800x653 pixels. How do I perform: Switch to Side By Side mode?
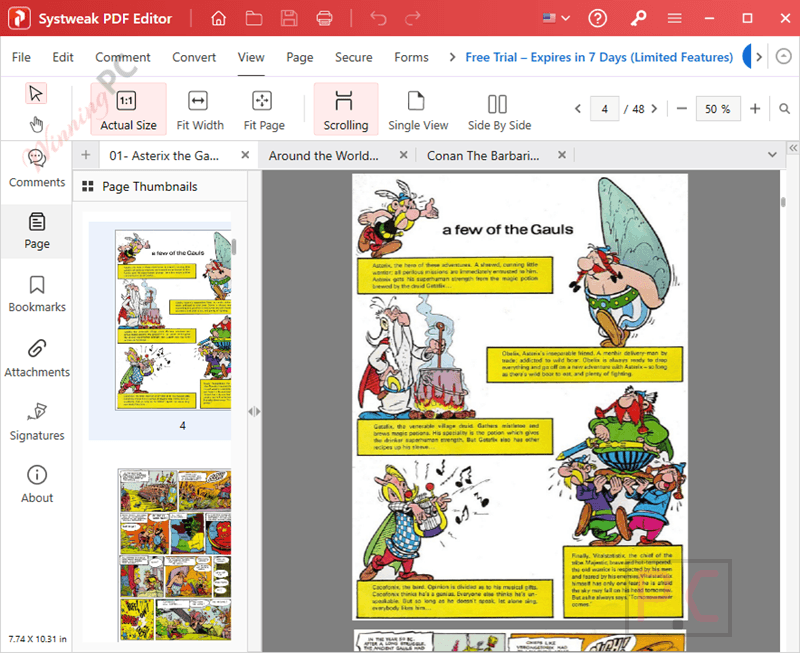pyautogui.click(x=499, y=109)
